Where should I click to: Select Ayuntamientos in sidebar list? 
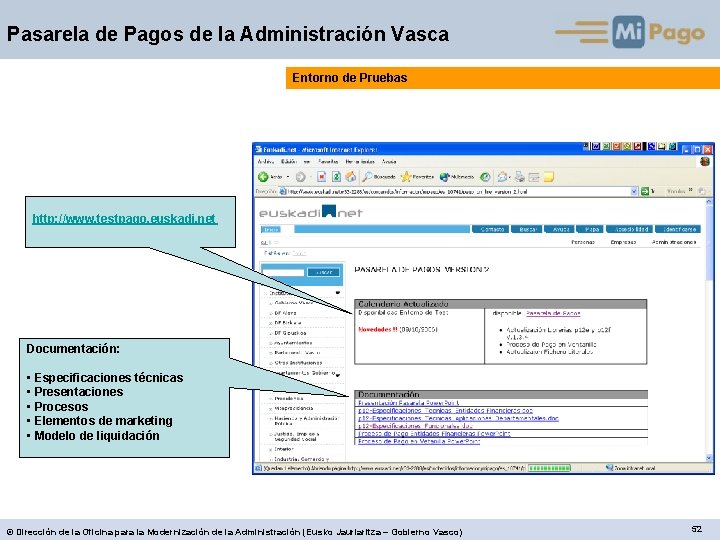293,343
